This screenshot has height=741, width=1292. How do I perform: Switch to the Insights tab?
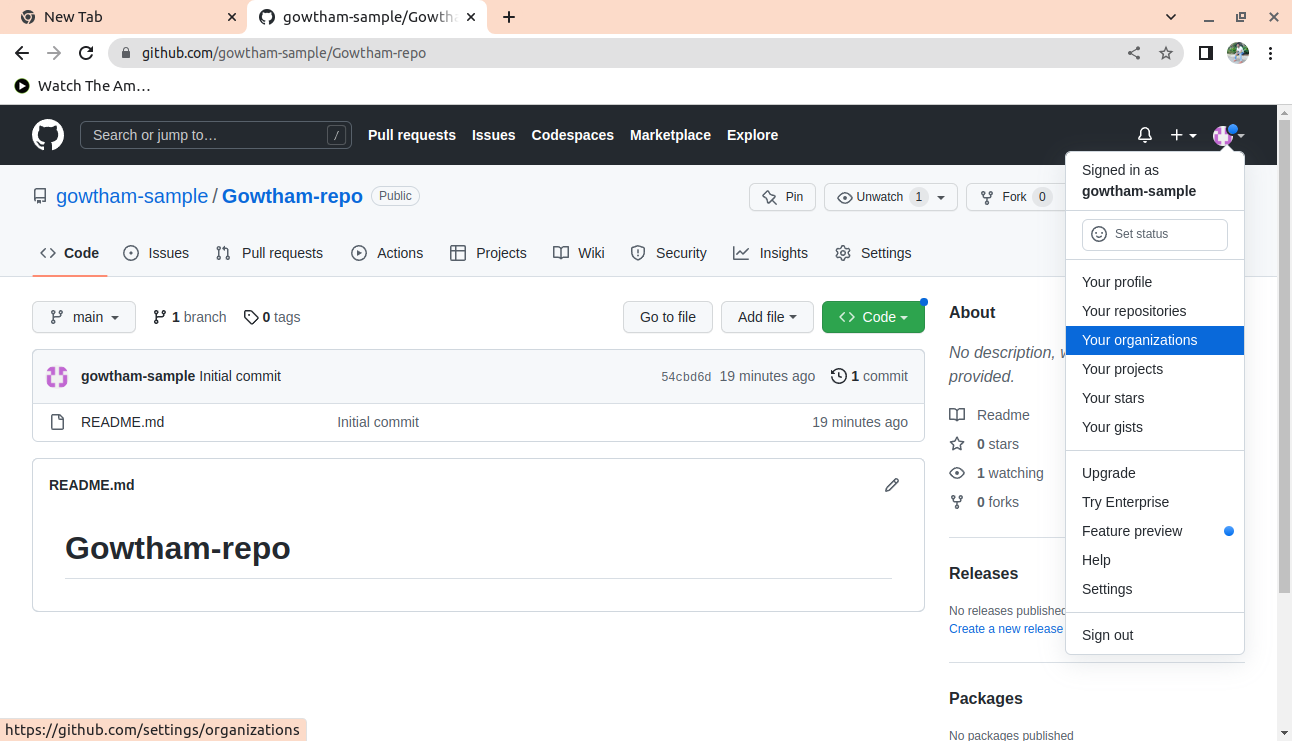tap(770, 253)
